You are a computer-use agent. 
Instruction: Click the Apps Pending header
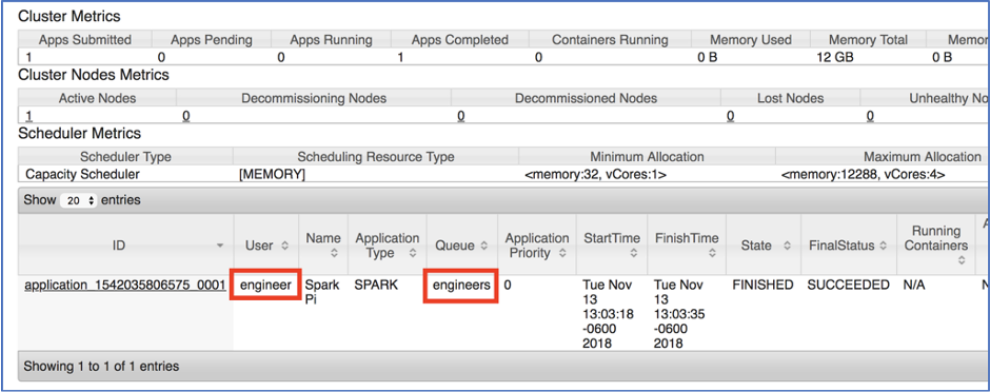pos(211,40)
